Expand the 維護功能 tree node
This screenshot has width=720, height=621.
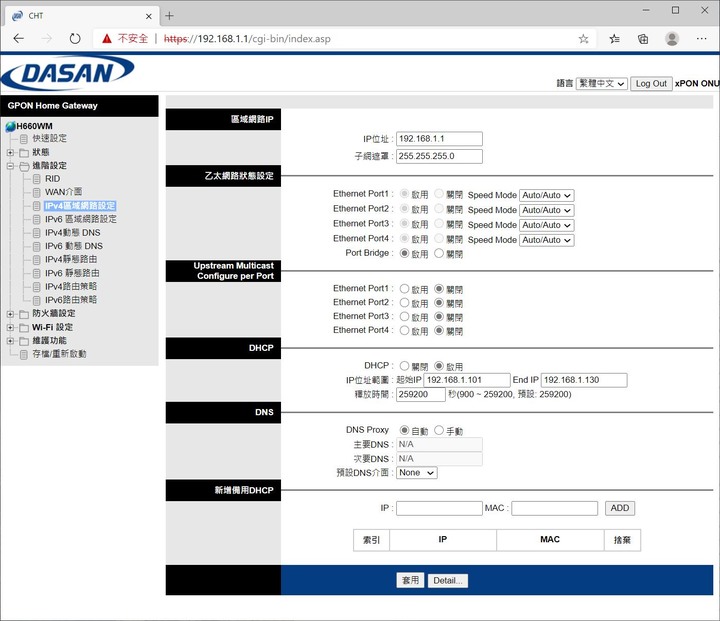point(10,341)
